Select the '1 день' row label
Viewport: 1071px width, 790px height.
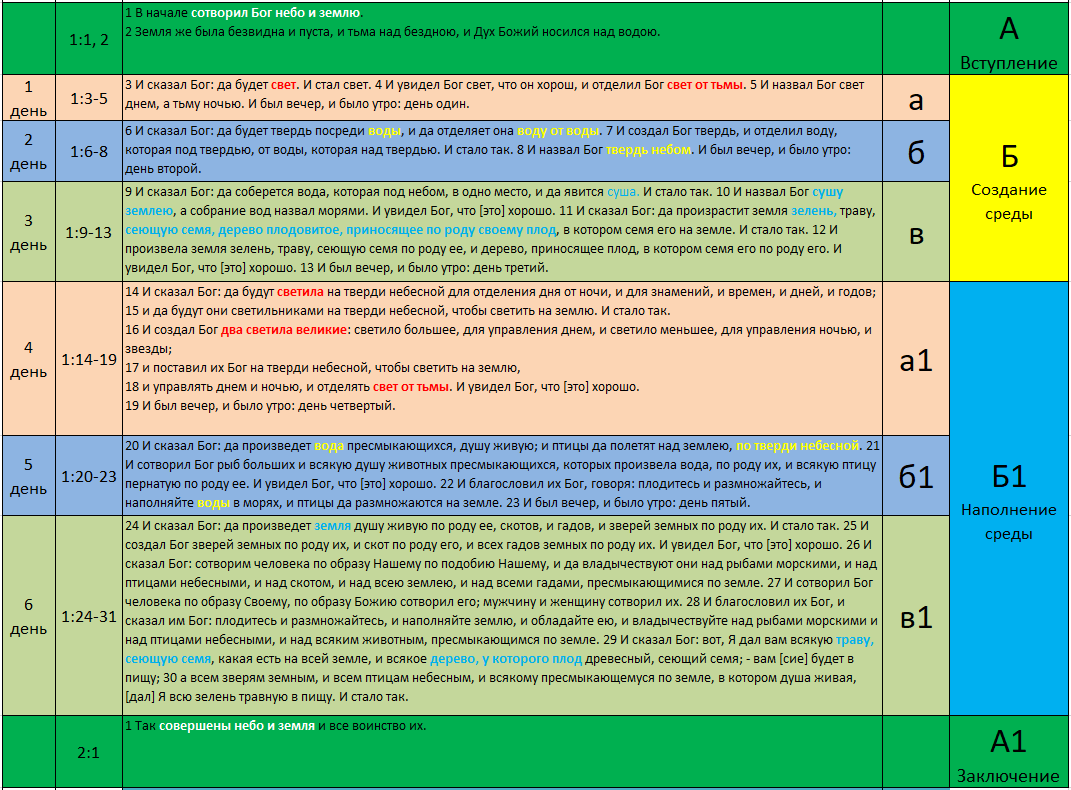coord(28,97)
